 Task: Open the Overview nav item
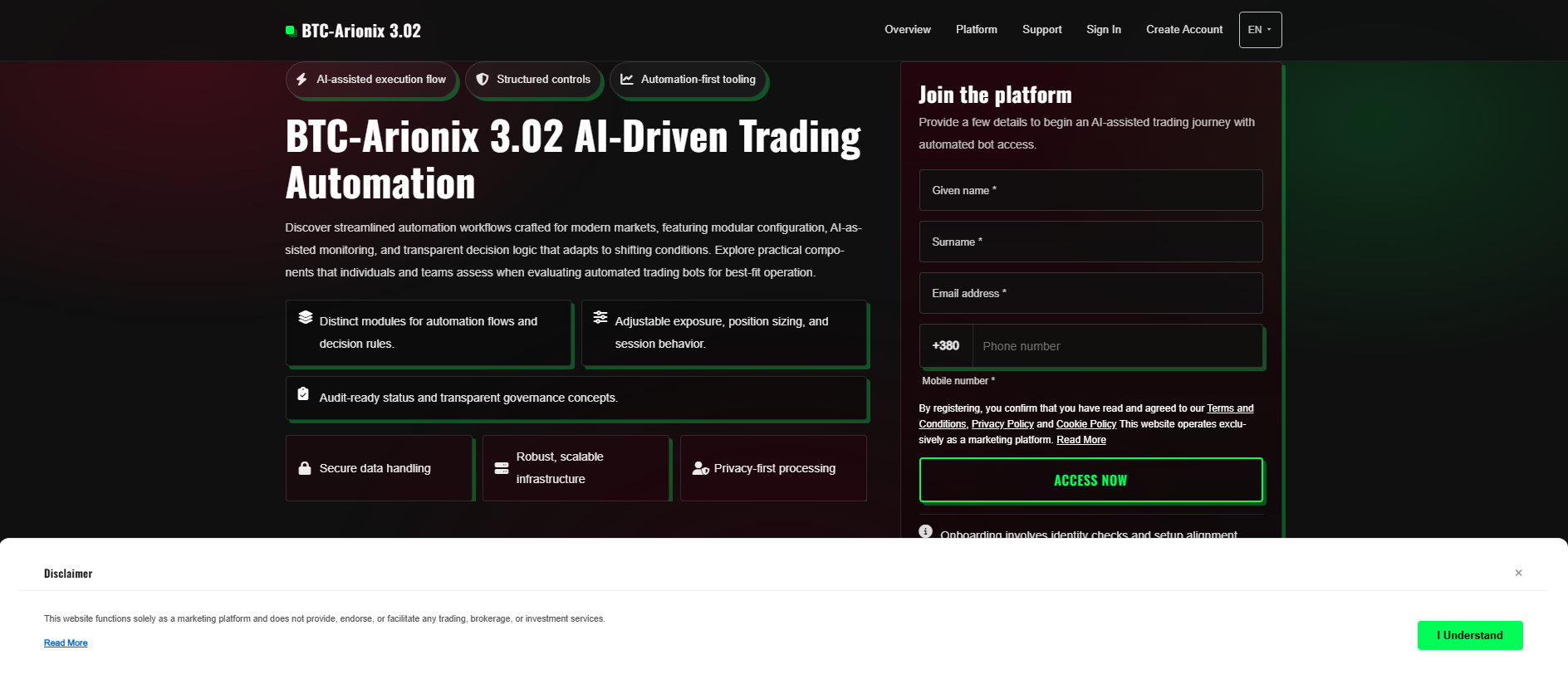click(908, 30)
